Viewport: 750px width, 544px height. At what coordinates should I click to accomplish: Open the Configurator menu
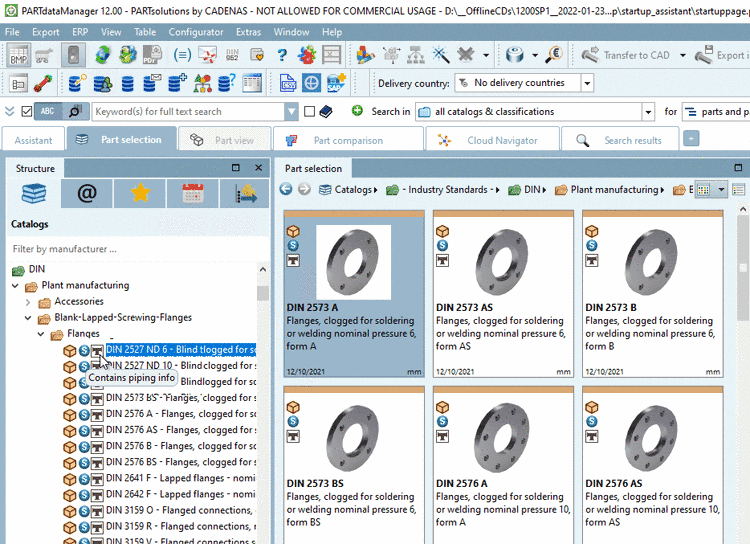click(x=195, y=32)
